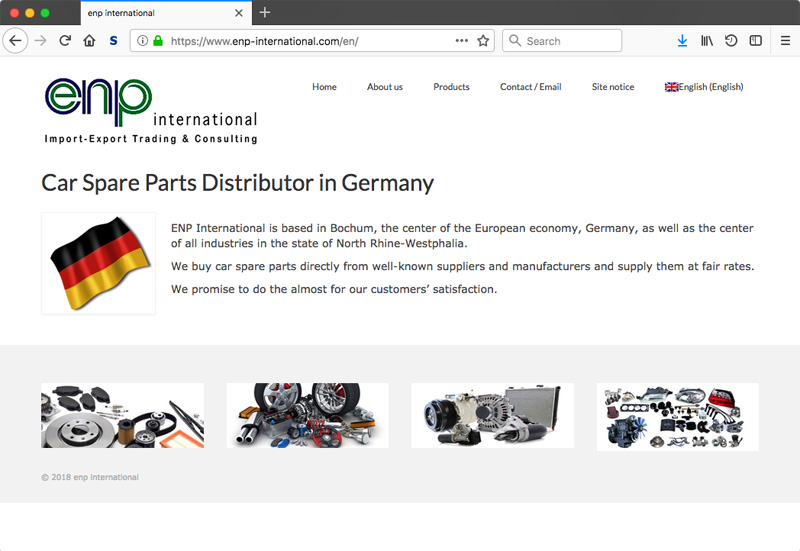
Task: Open page actions three-dot menu
Action: [462, 40]
